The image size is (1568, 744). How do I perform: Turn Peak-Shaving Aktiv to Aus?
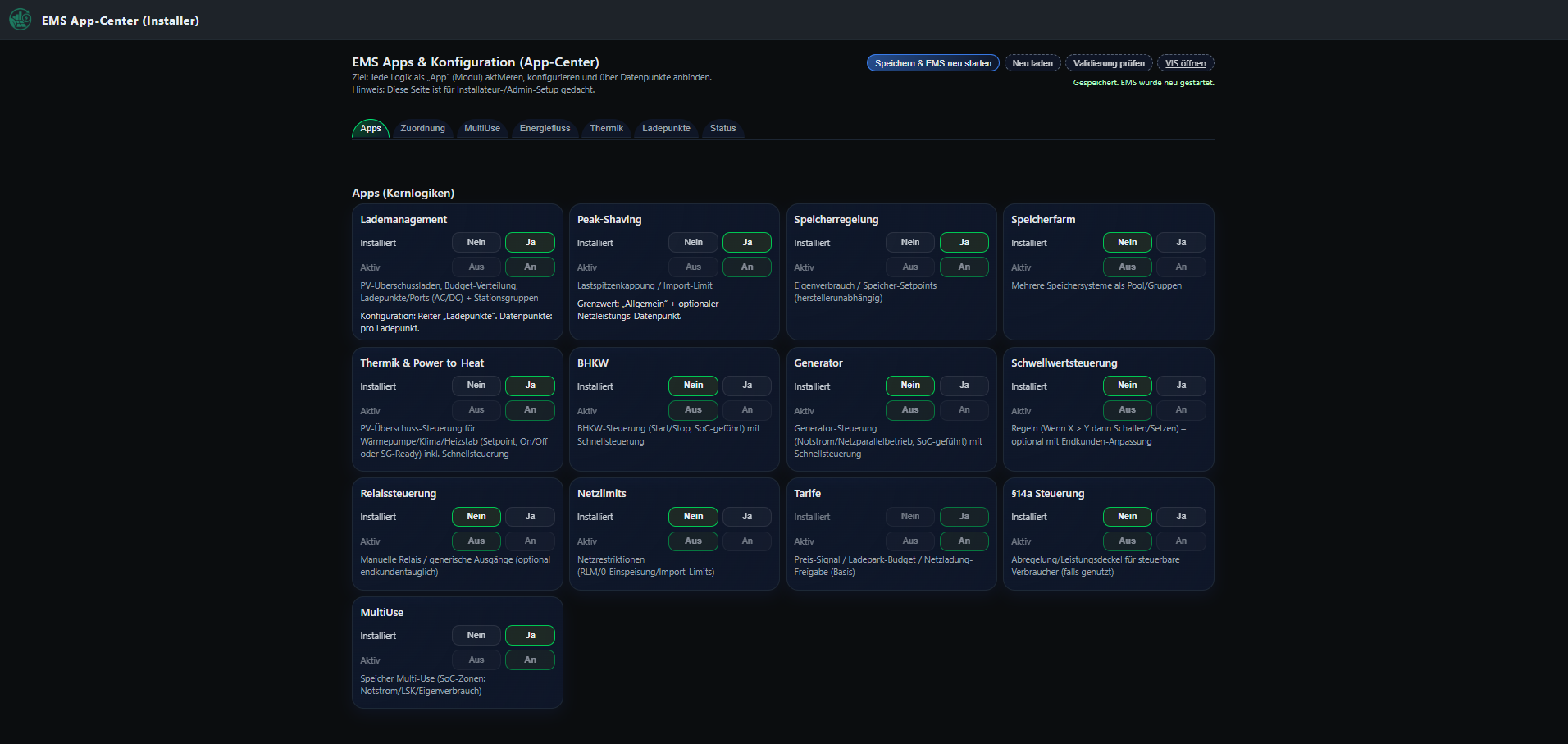click(x=693, y=267)
